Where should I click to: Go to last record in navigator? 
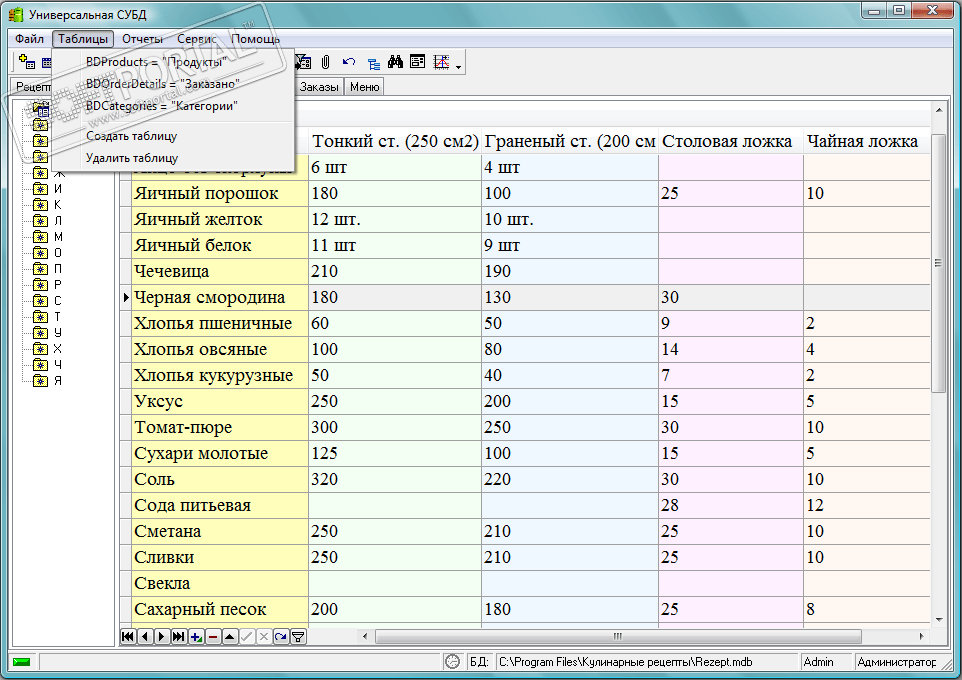(178, 636)
